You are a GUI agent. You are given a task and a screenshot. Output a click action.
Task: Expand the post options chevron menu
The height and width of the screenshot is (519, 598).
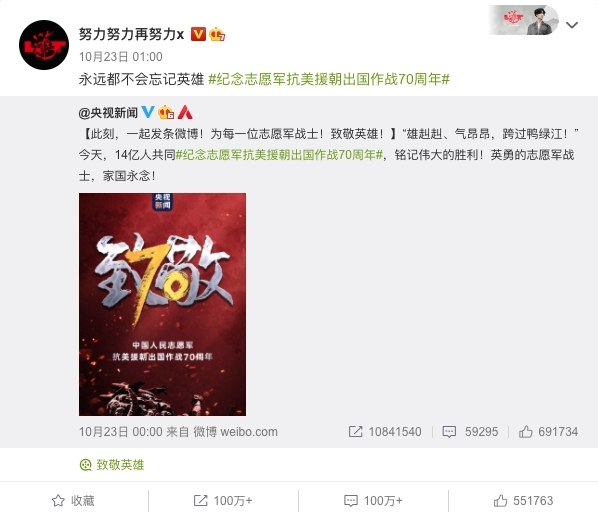click(572, 25)
